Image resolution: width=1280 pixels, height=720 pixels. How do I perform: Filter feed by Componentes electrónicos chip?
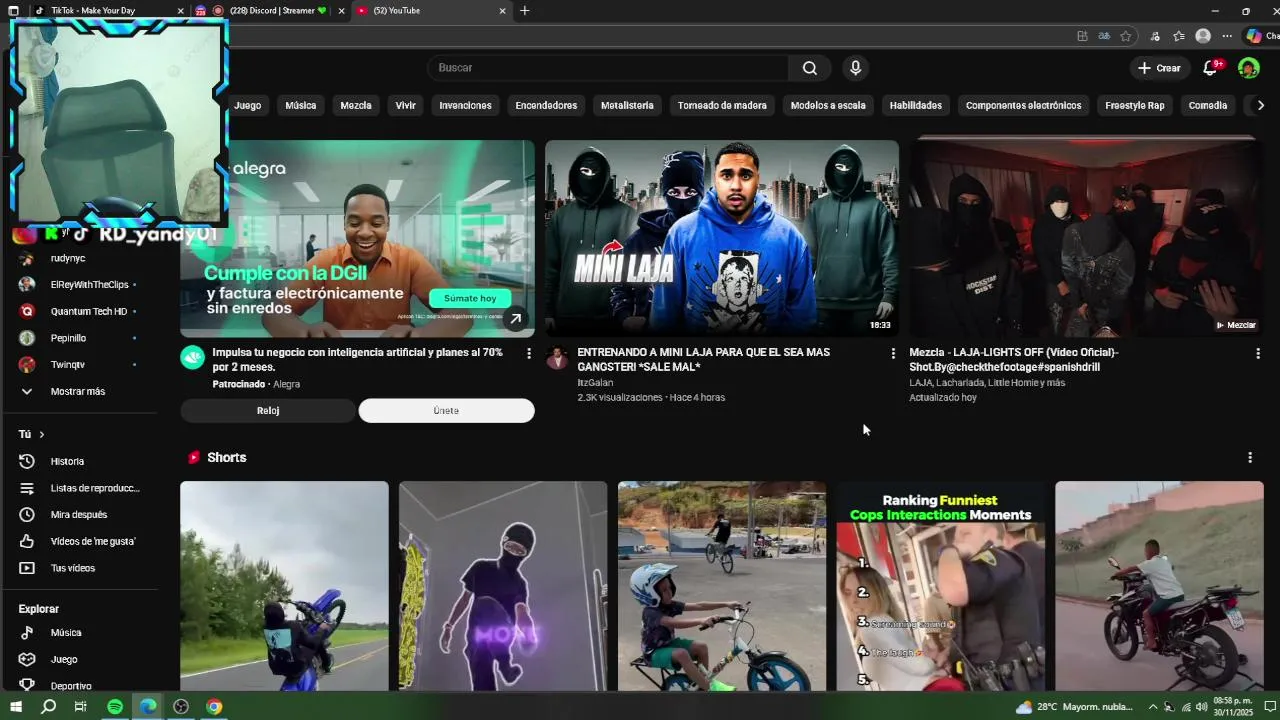click(x=1023, y=105)
